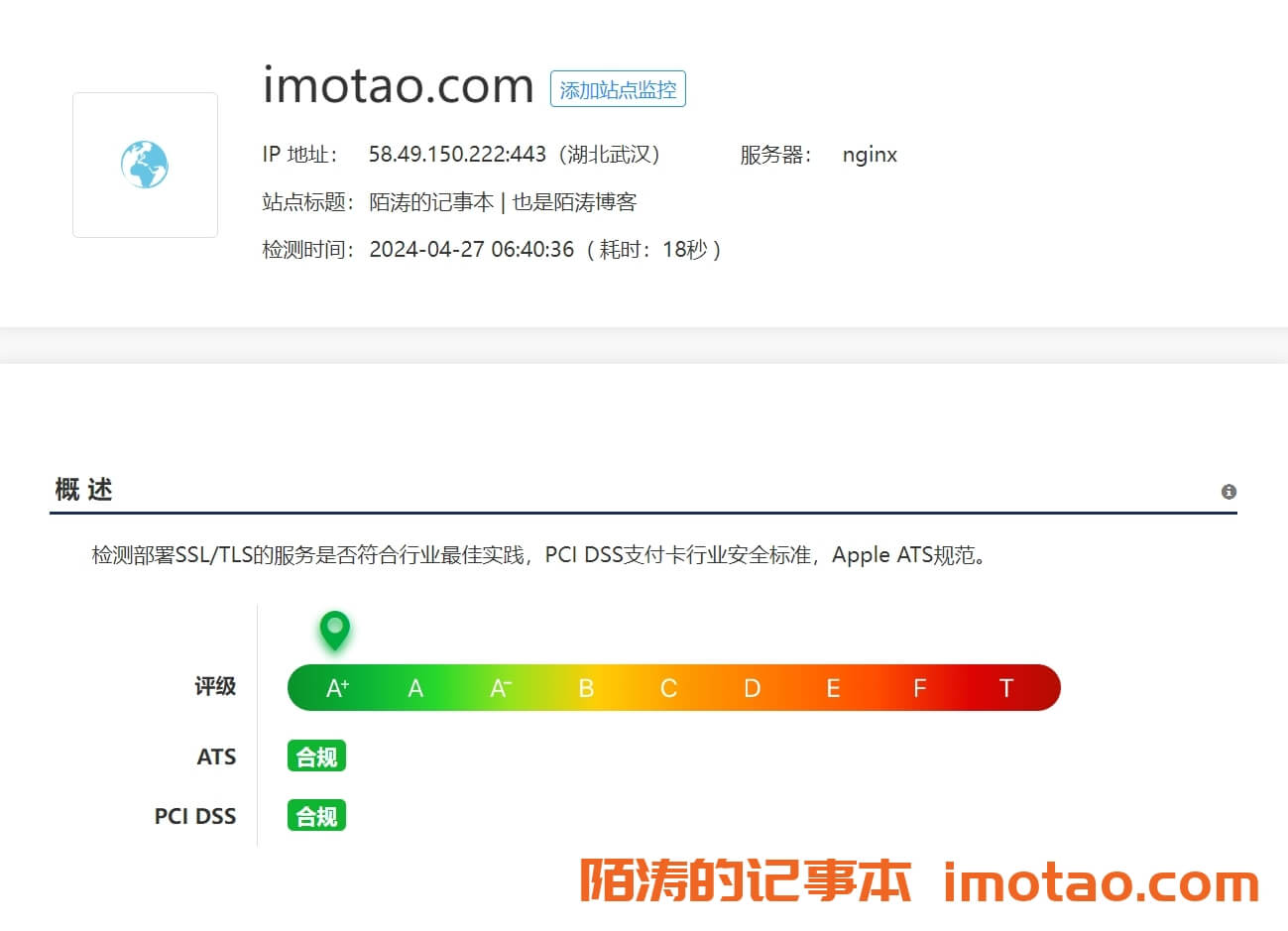This screenshot has width=1288, height=931.
Task: Click the site title 陌涛的记事本 text
Action: (431, 202)
